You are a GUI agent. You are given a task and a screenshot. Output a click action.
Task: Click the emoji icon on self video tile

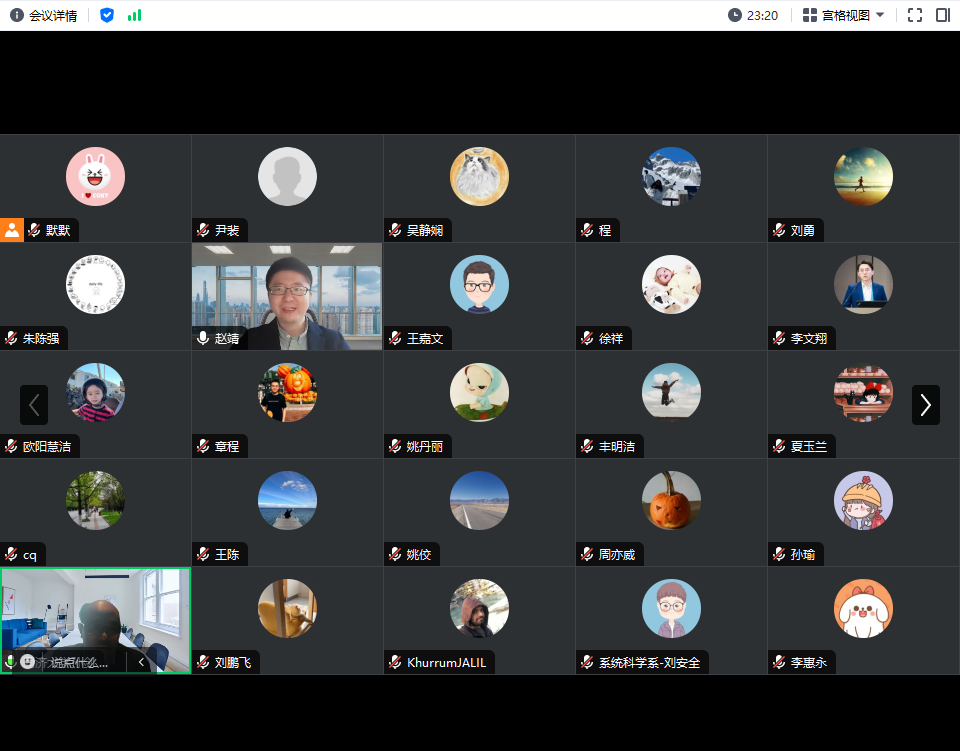point(28,661)
